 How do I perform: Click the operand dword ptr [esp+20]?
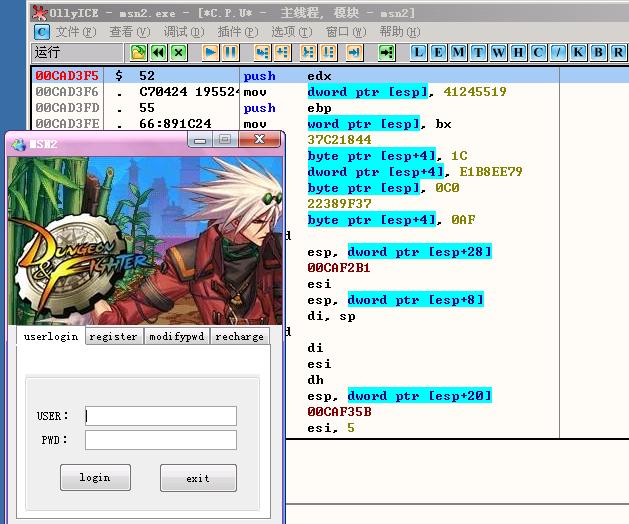[420, 396]
